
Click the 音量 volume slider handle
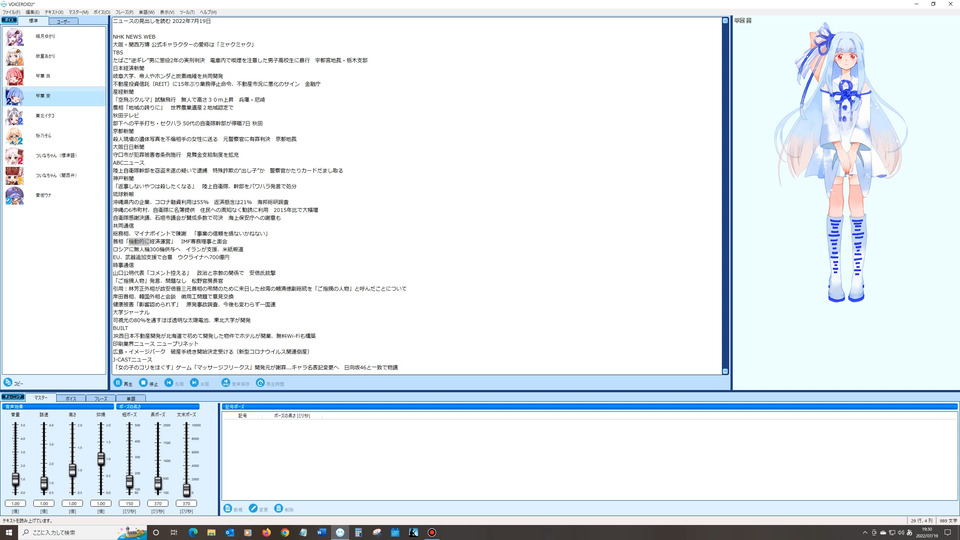point(15,480)
